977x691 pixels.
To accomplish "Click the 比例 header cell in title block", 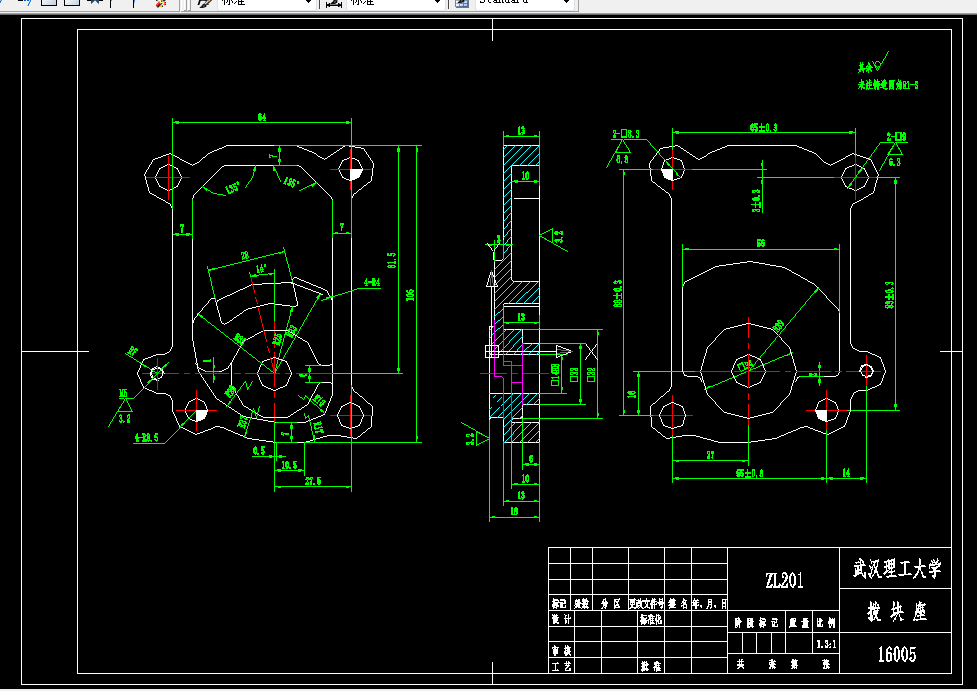I will click(826, 622).
